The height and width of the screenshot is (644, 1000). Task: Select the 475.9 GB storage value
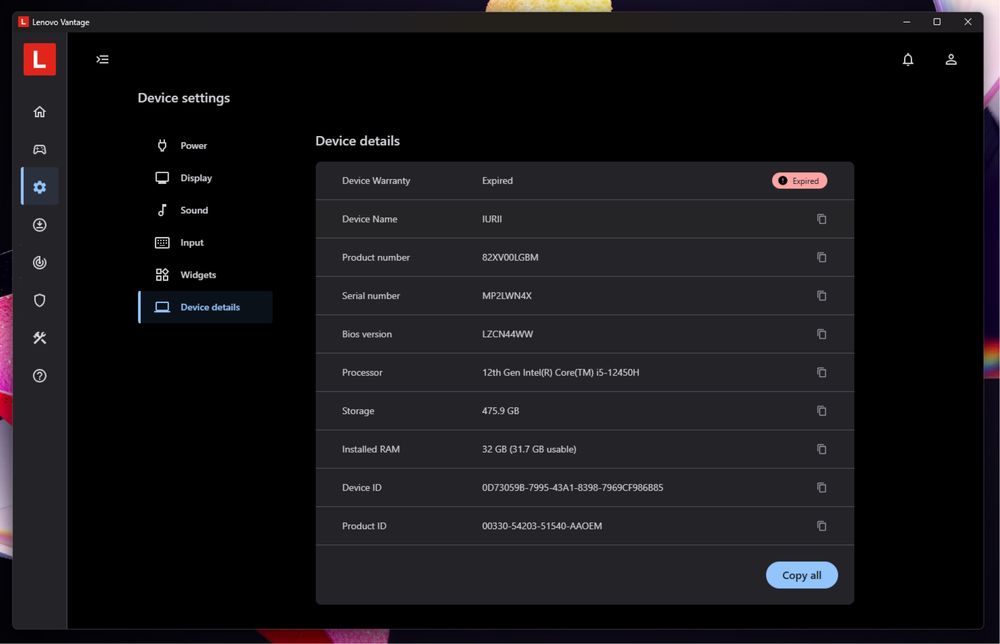[x=500, y=411]
